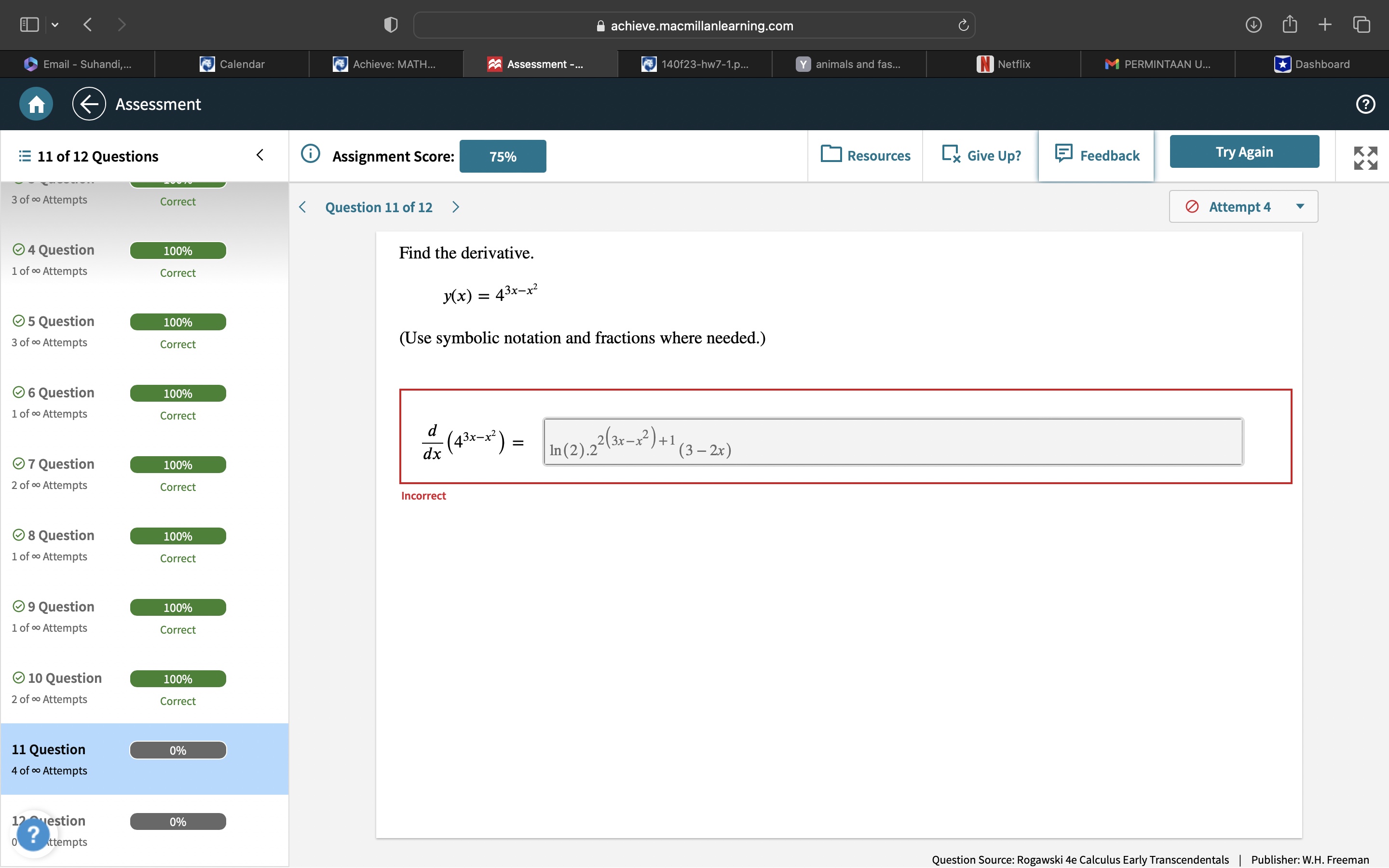Select 7 Question in the sidebar
This screenshot has height=868, width=1389.
[x=61, y=463]
